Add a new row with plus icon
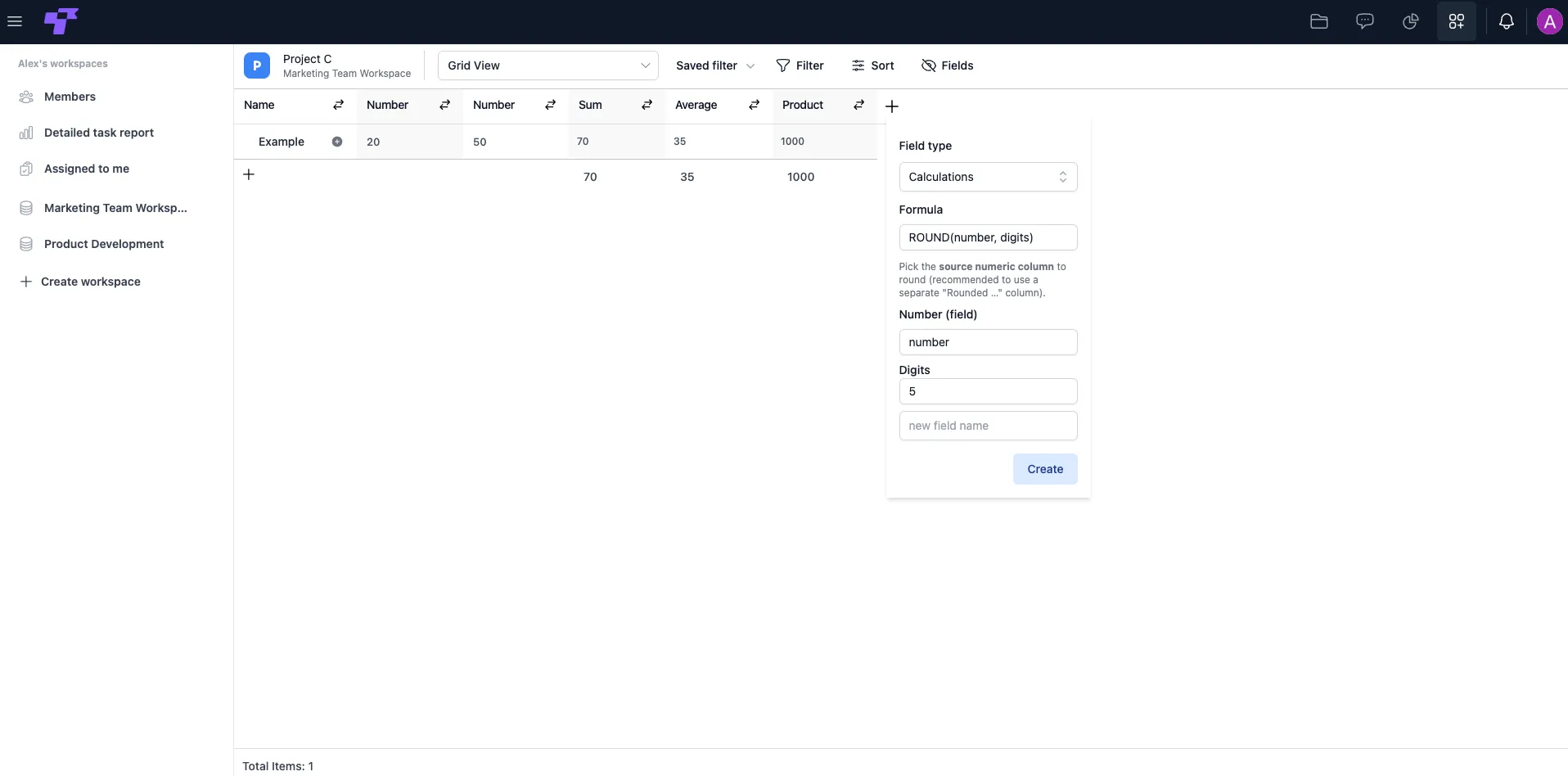Viewport: 1568px width, 776px height. point(249,174)
